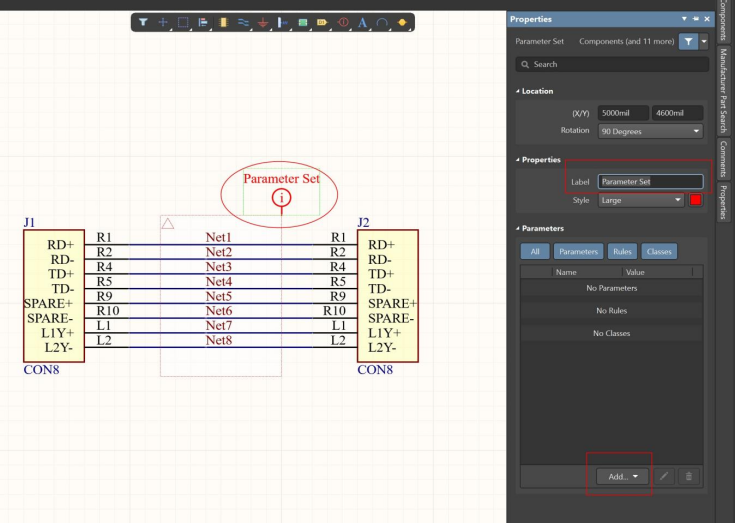Open the Parameter Set directive tool

(343, 22)
